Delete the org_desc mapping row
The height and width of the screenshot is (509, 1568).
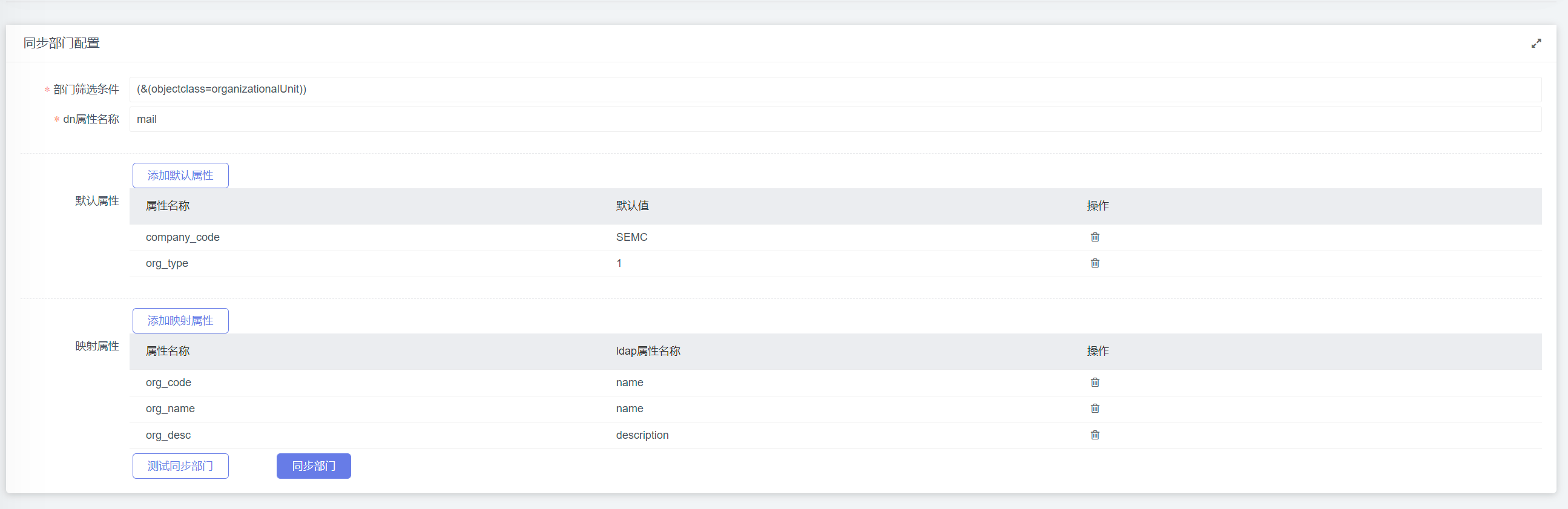[1095, 435]
